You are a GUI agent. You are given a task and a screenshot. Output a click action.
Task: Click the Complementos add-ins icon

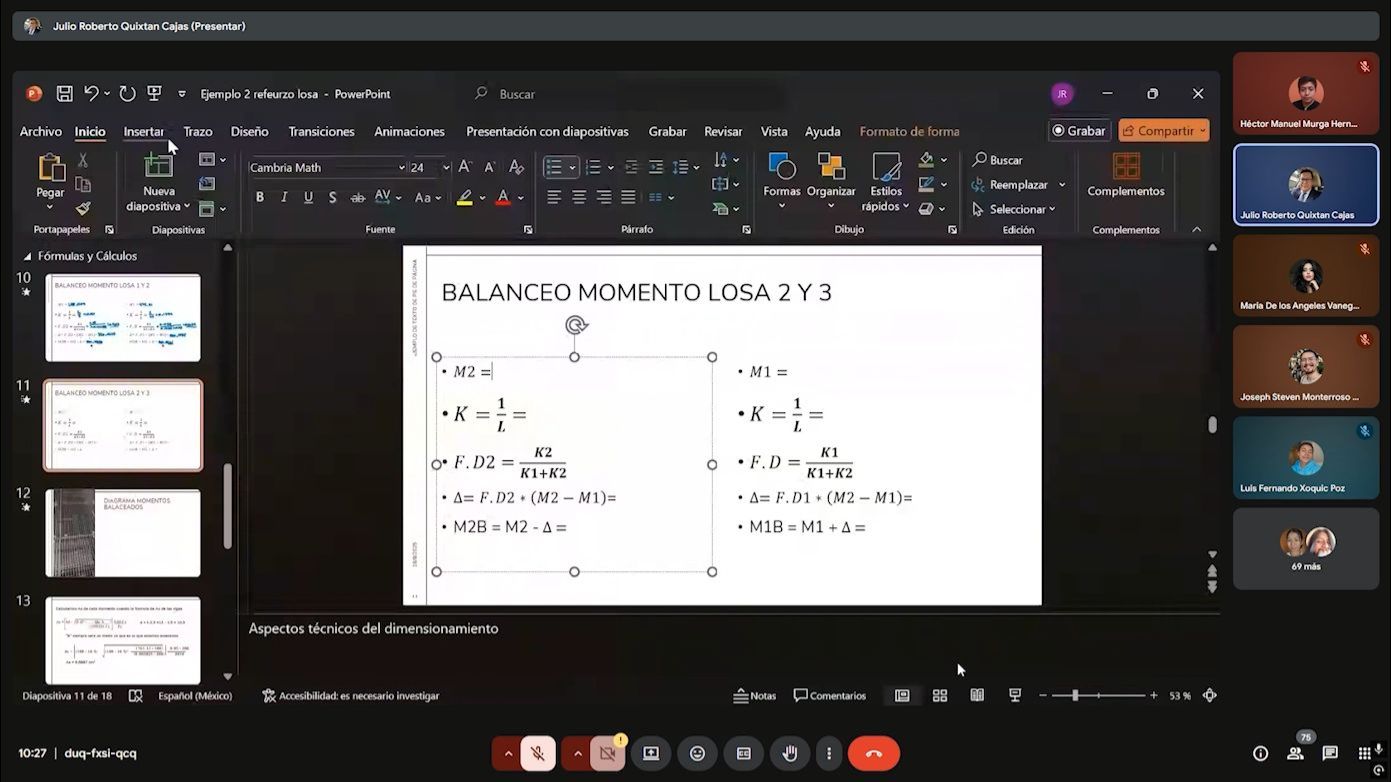tap(1126, 166)
